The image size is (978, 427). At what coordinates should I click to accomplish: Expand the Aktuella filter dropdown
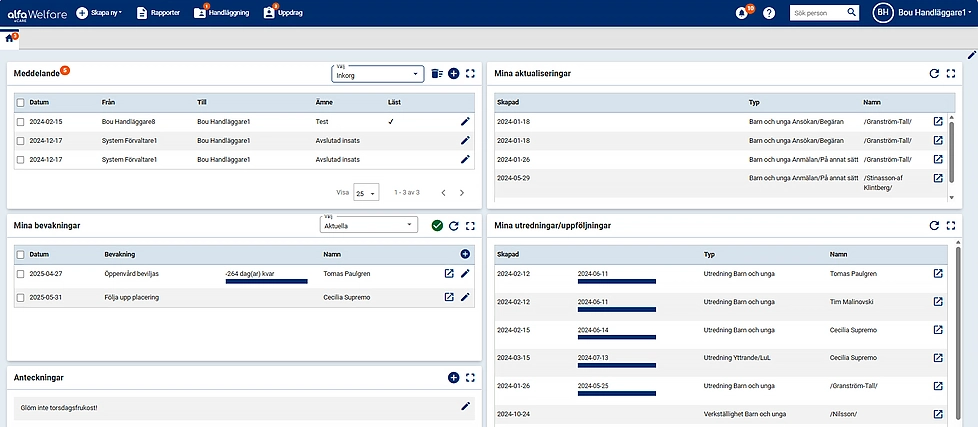(367, 226)
